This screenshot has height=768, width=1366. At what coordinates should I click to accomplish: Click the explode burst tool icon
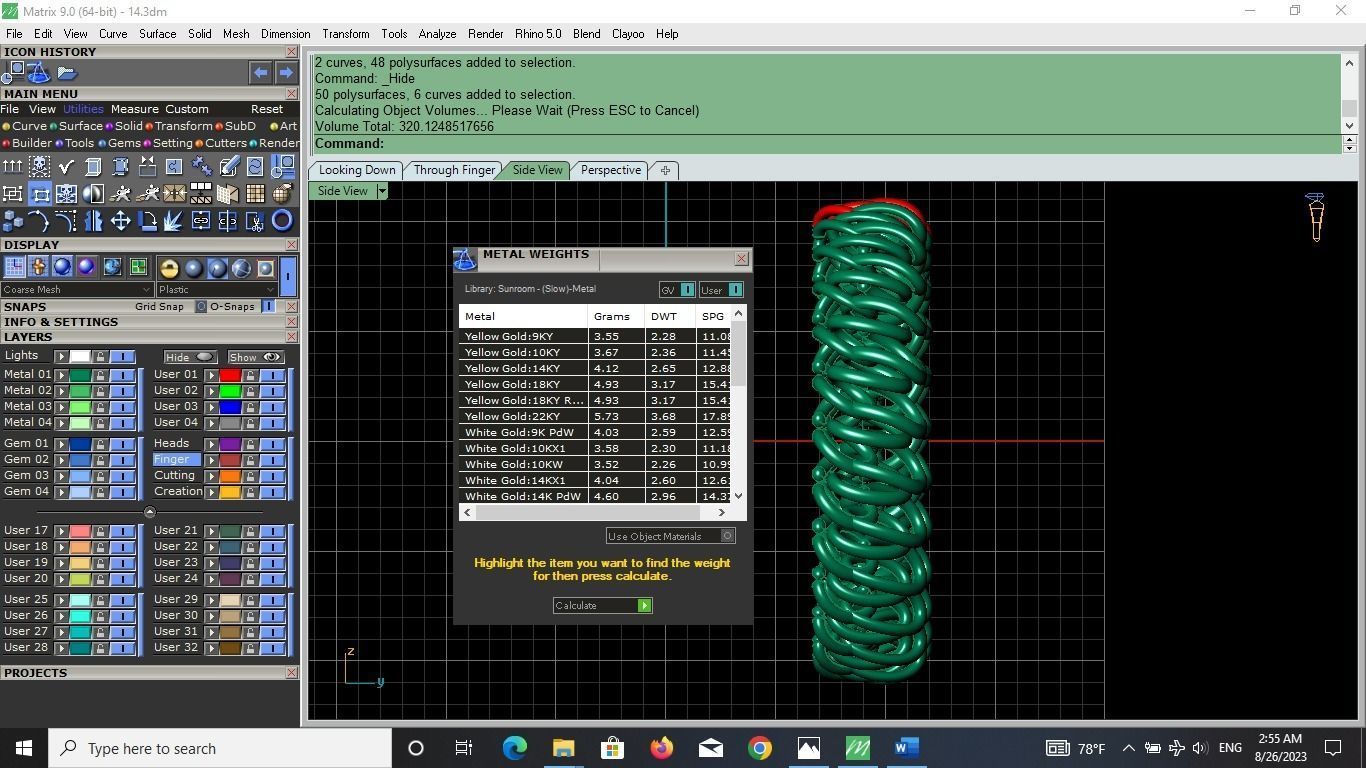(174, 220)
